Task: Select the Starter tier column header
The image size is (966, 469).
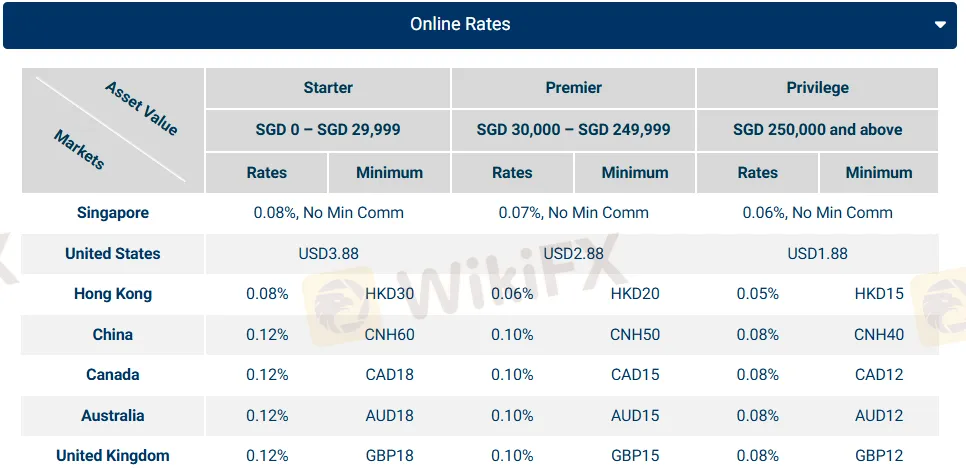Action: click(328, 88)
